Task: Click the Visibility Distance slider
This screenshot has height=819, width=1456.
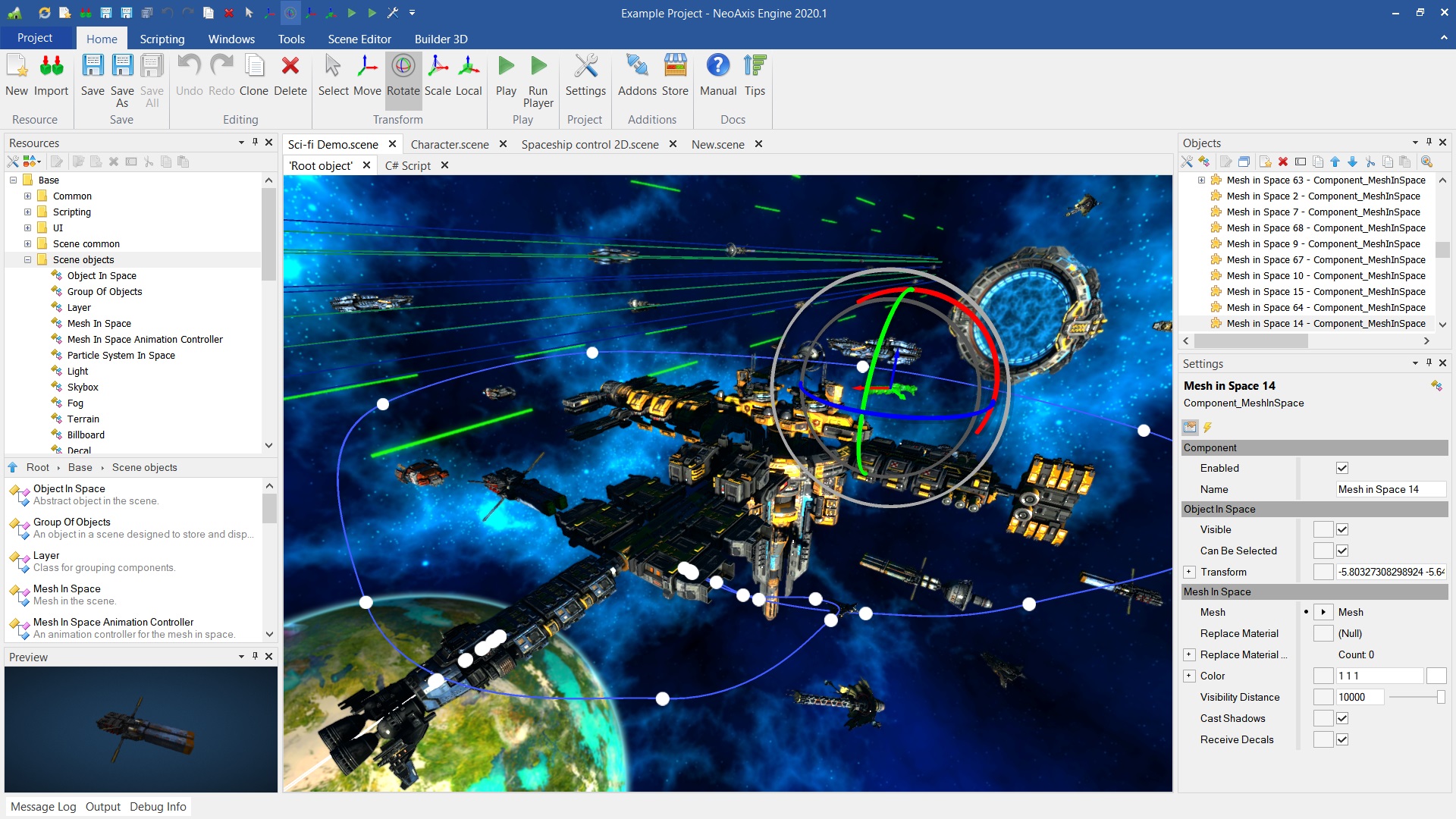Action: click(x=1415, y=697)
